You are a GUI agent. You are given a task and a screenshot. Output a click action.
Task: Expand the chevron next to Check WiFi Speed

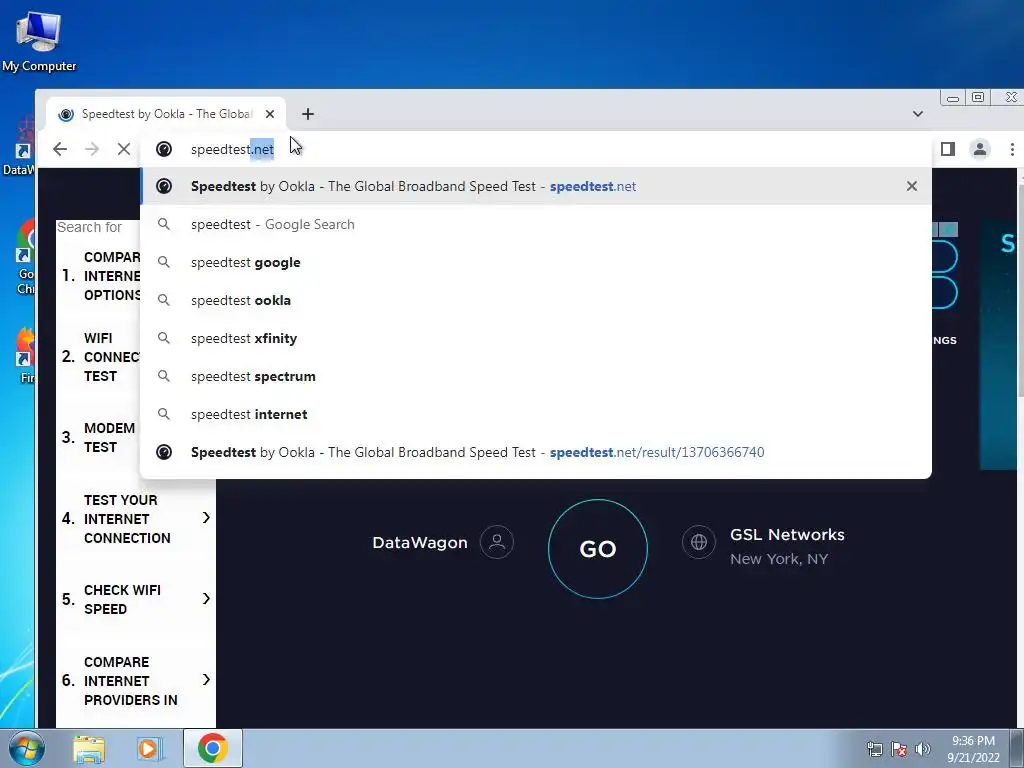click(206, 599)
